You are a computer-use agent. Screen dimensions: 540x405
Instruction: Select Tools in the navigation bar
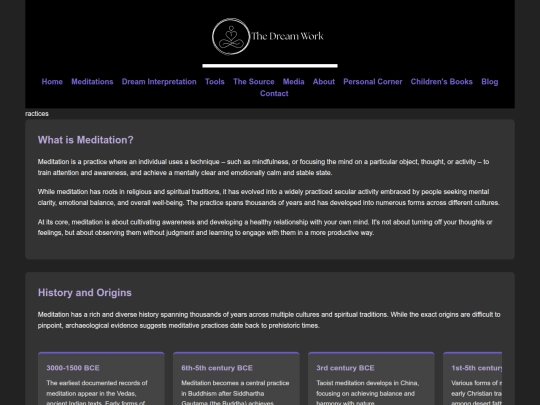point(215,82)
